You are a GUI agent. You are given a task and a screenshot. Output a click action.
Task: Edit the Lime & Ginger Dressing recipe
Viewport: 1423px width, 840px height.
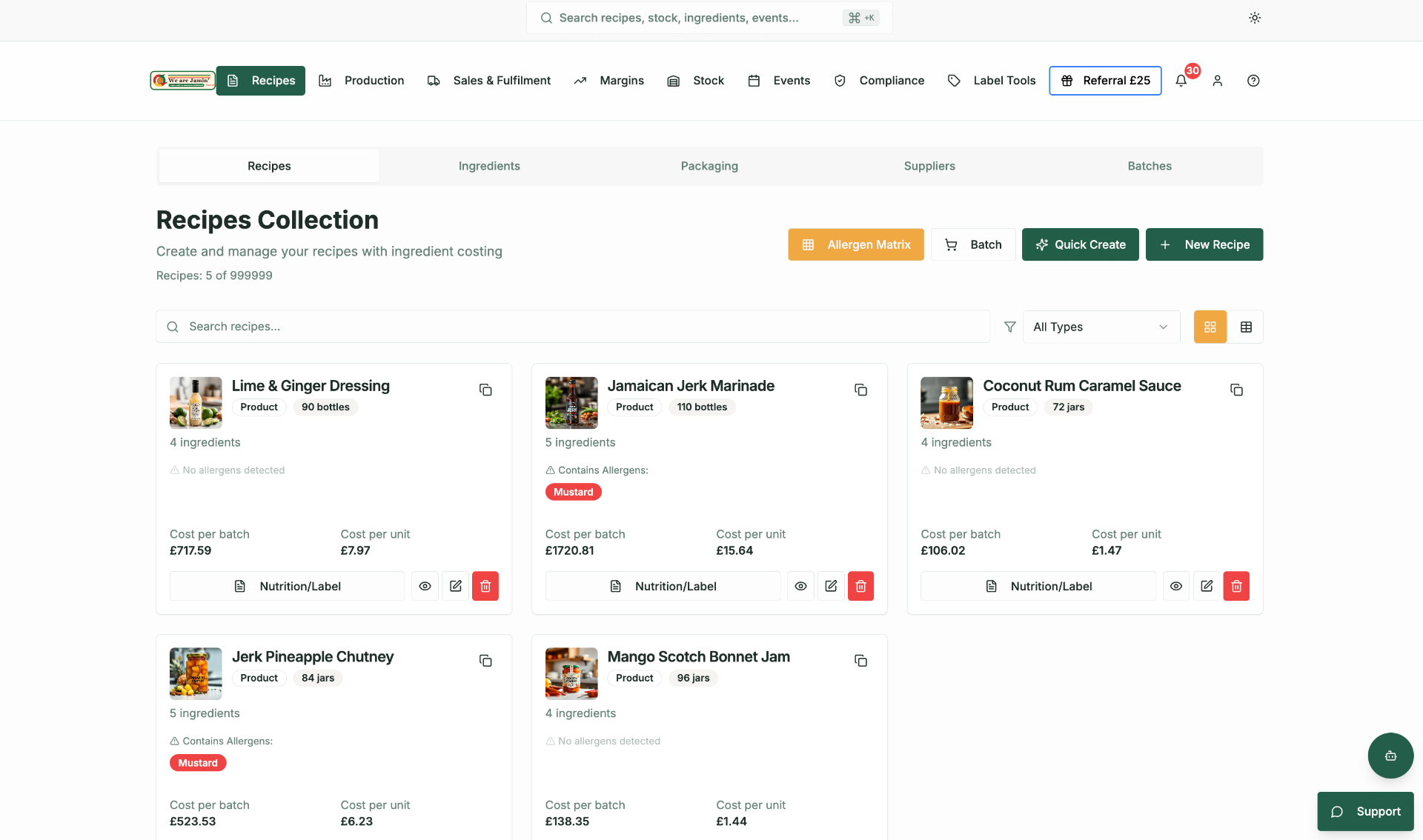(456, 586)
